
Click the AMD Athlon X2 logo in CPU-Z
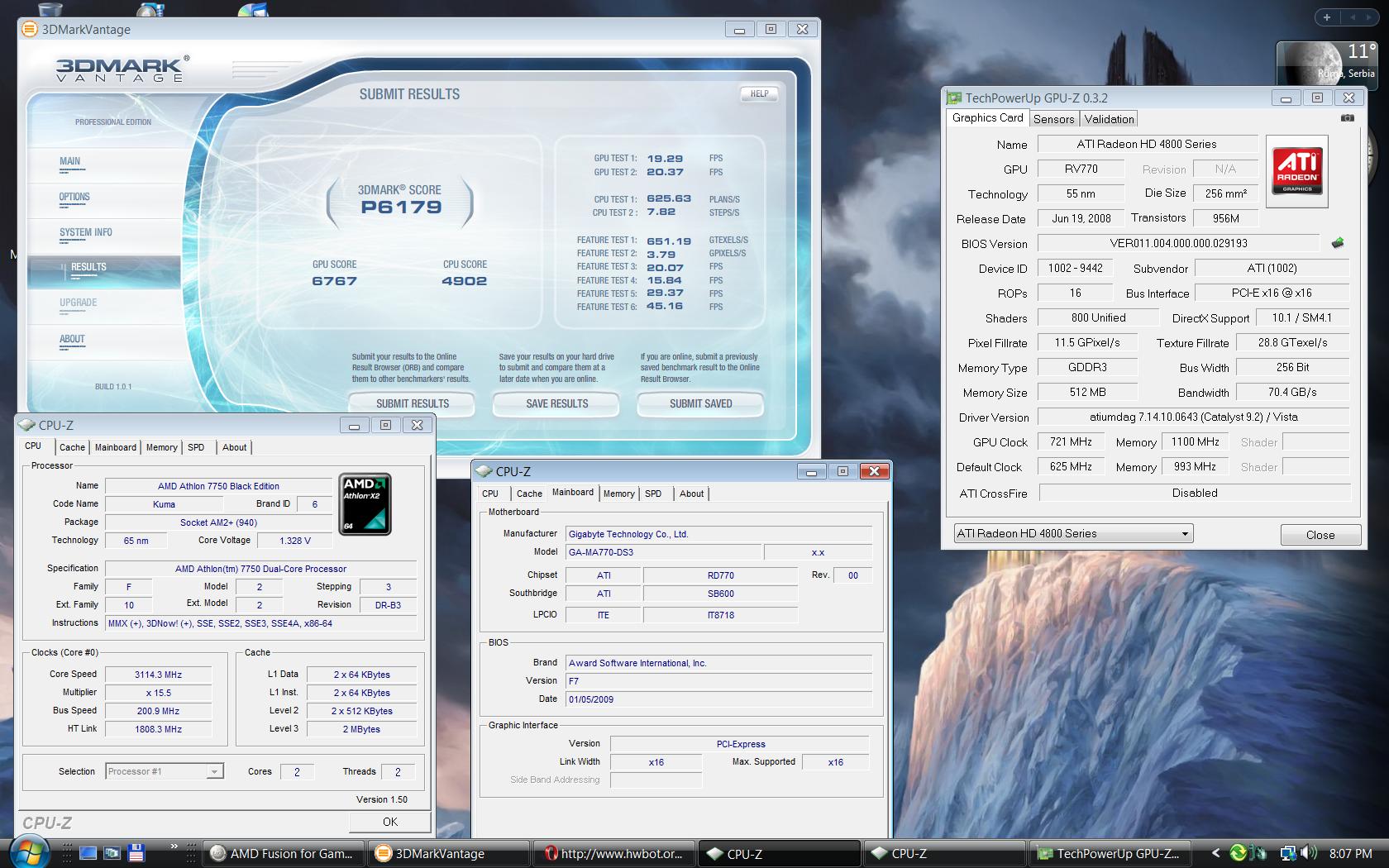click(x=365, y=504)
